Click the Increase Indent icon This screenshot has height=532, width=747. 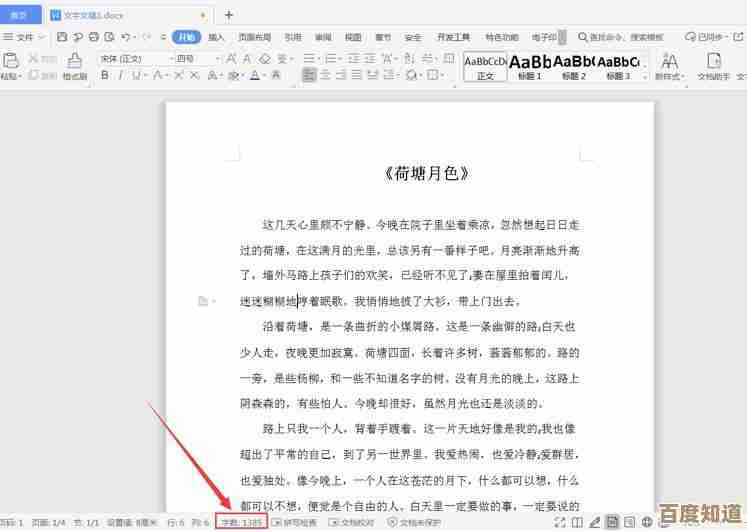point(370,59)
